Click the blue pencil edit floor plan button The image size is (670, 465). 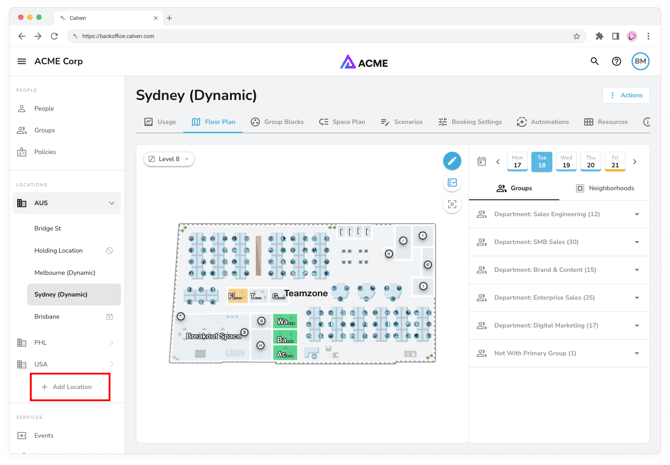[452, 161]
